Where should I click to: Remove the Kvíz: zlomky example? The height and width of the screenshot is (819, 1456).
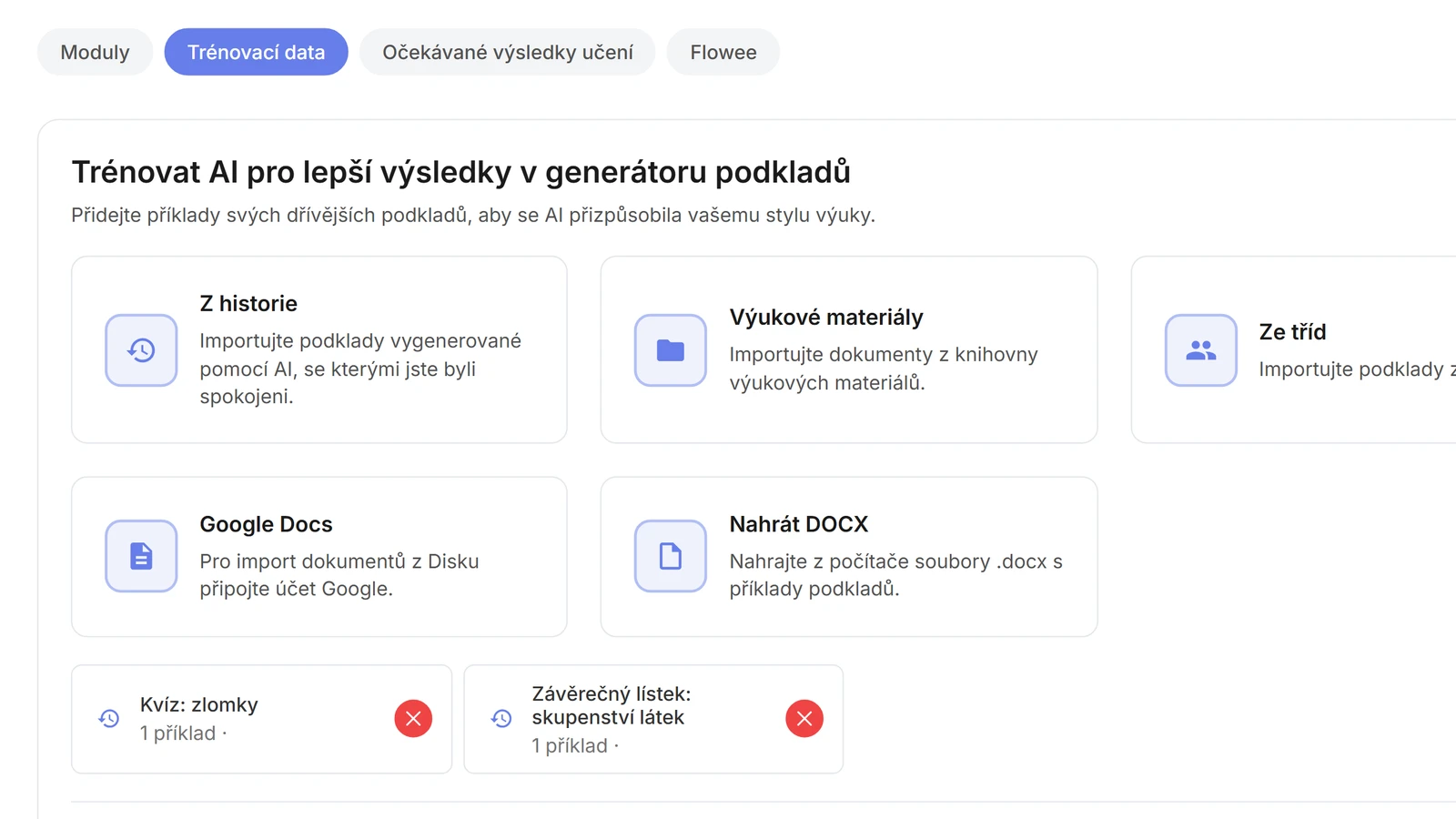pos(413,719)
